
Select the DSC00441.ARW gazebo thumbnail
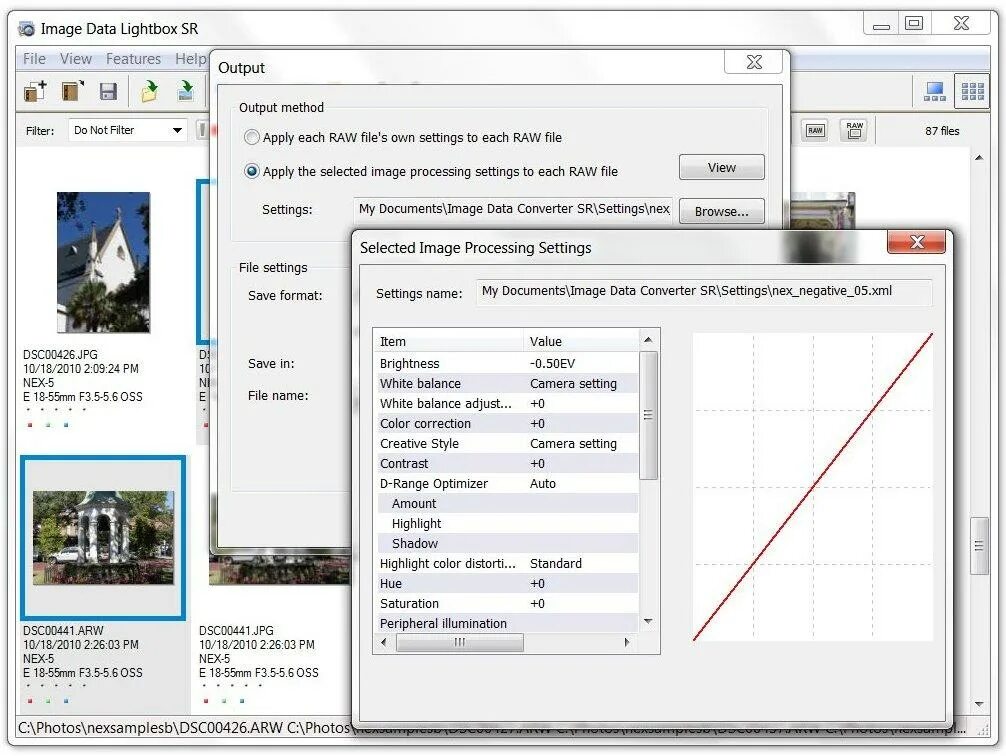(103, 538)
